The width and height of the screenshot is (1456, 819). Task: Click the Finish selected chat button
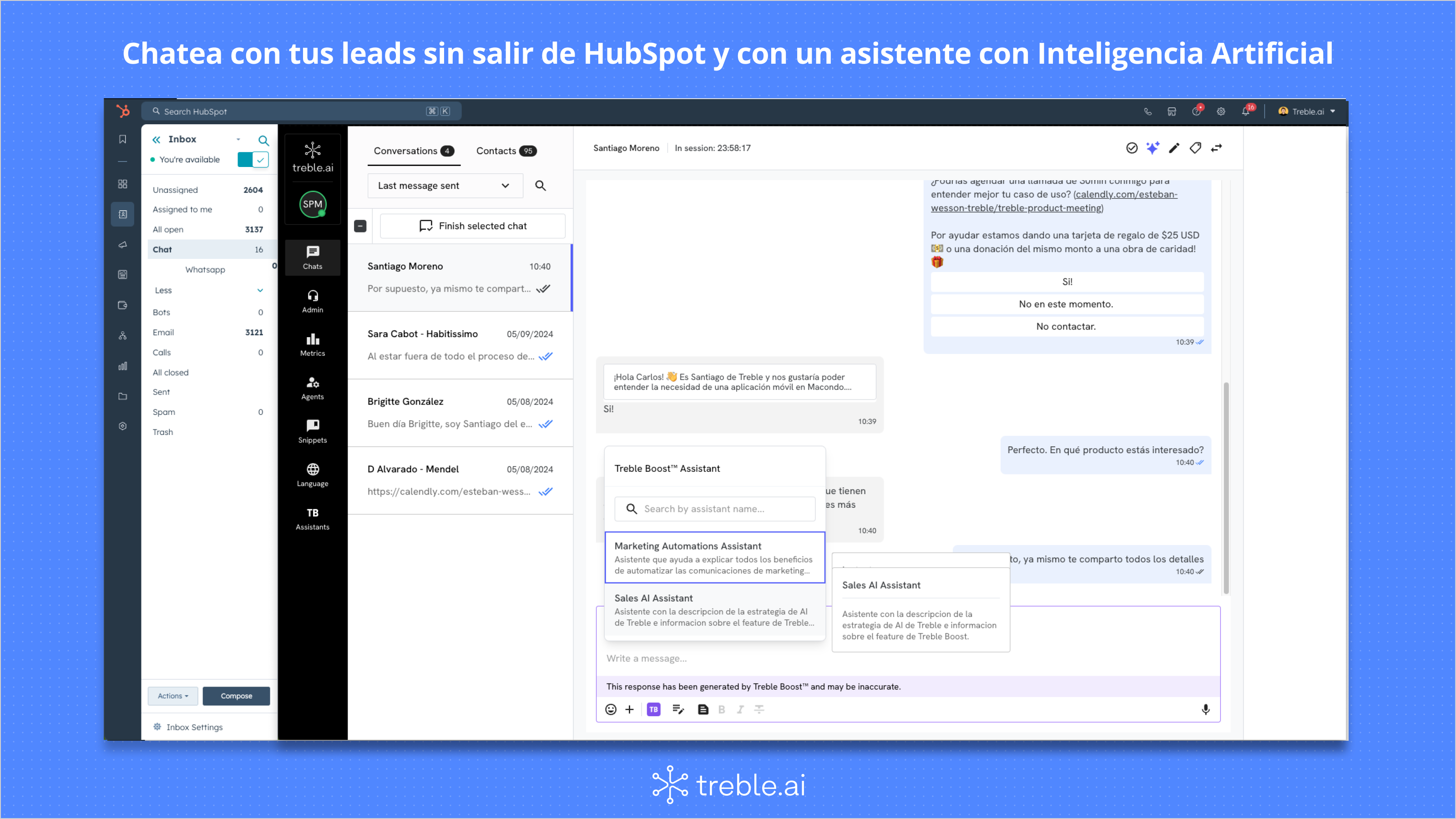[473, 226]
